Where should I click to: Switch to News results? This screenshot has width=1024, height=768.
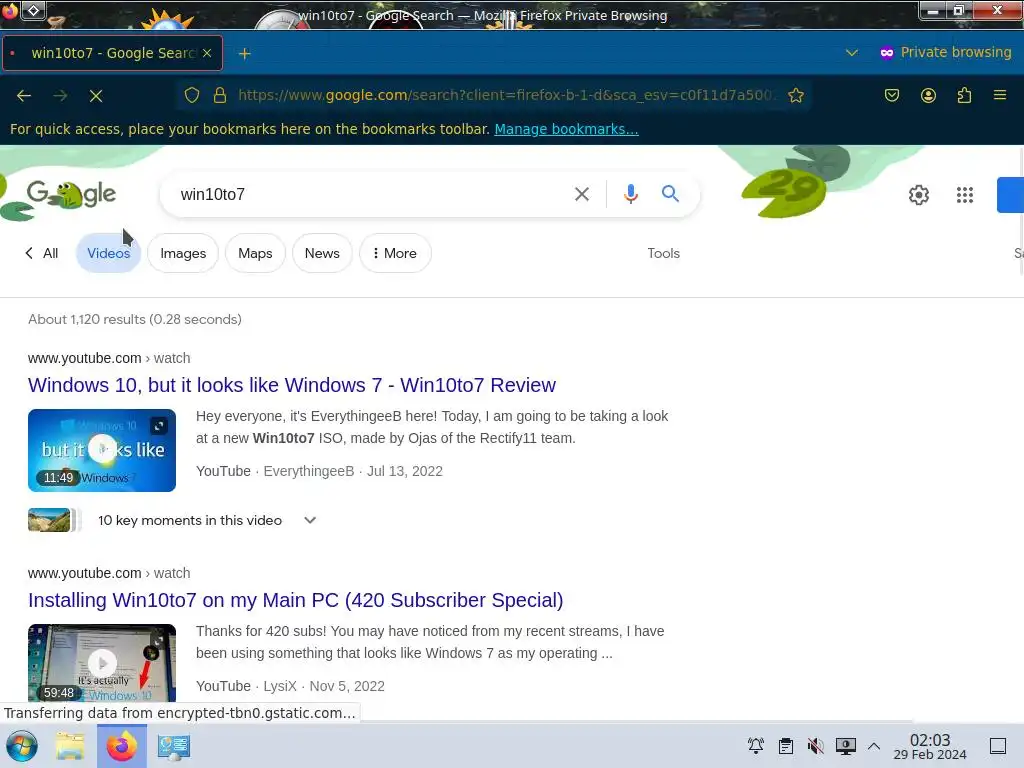pos(322,253)
